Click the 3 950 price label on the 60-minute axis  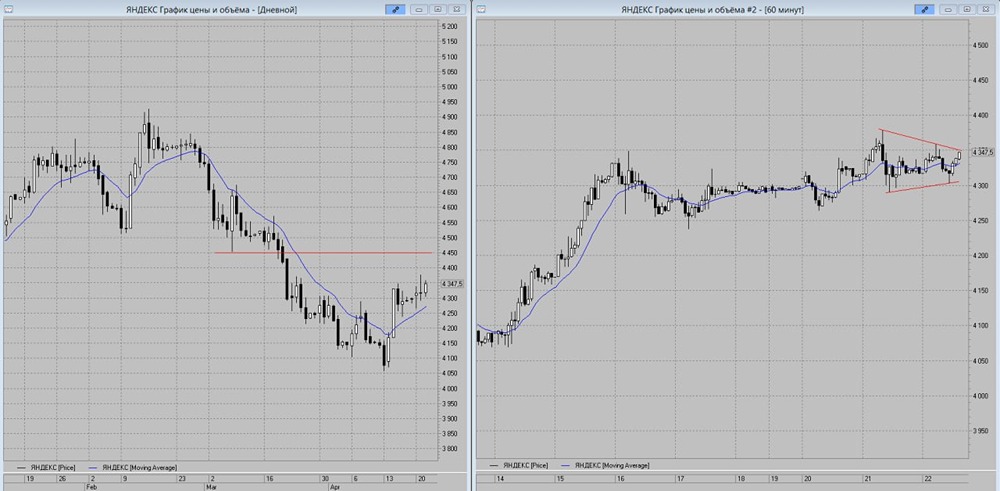click(x=981, y=431)
